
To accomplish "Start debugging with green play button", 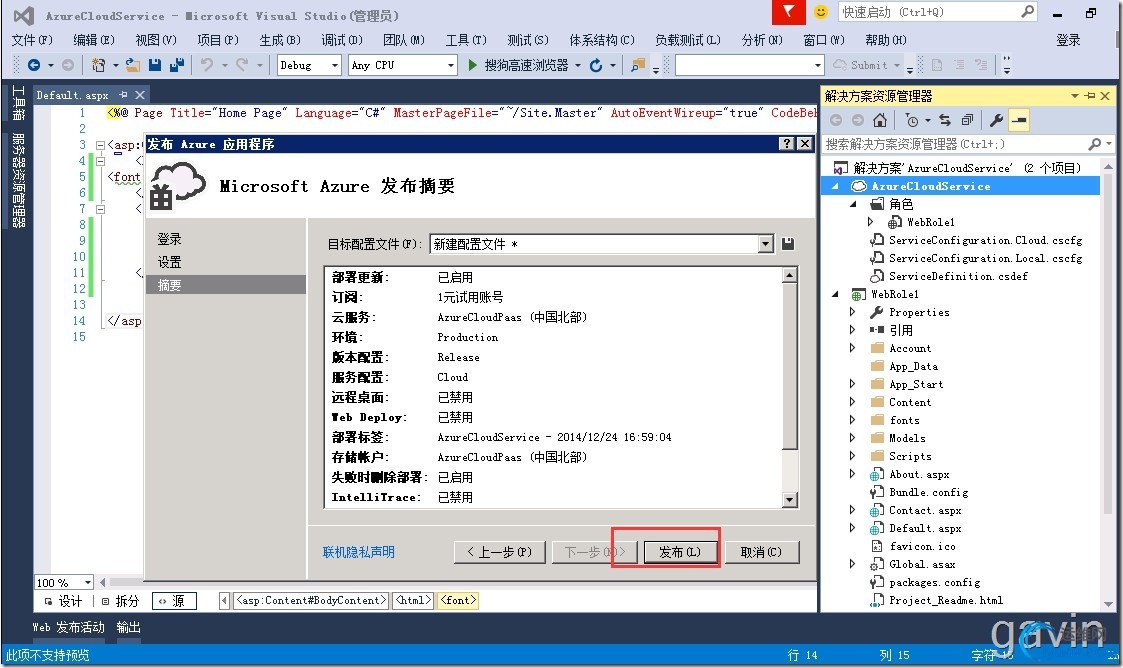I will pyautogui.click(x=472, y=65).
